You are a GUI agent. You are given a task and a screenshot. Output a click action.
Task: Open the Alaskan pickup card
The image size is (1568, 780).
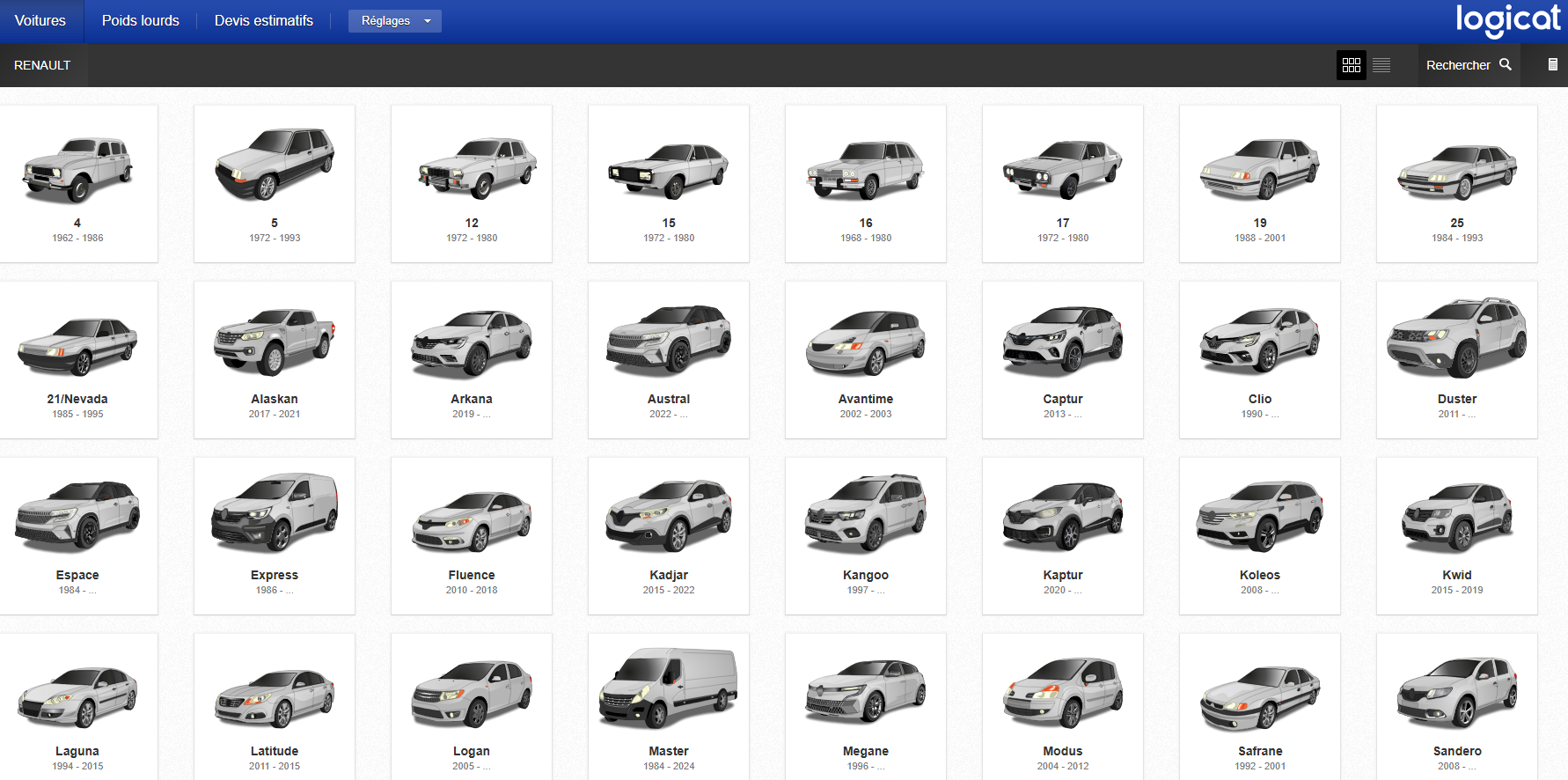pos(275,360)
